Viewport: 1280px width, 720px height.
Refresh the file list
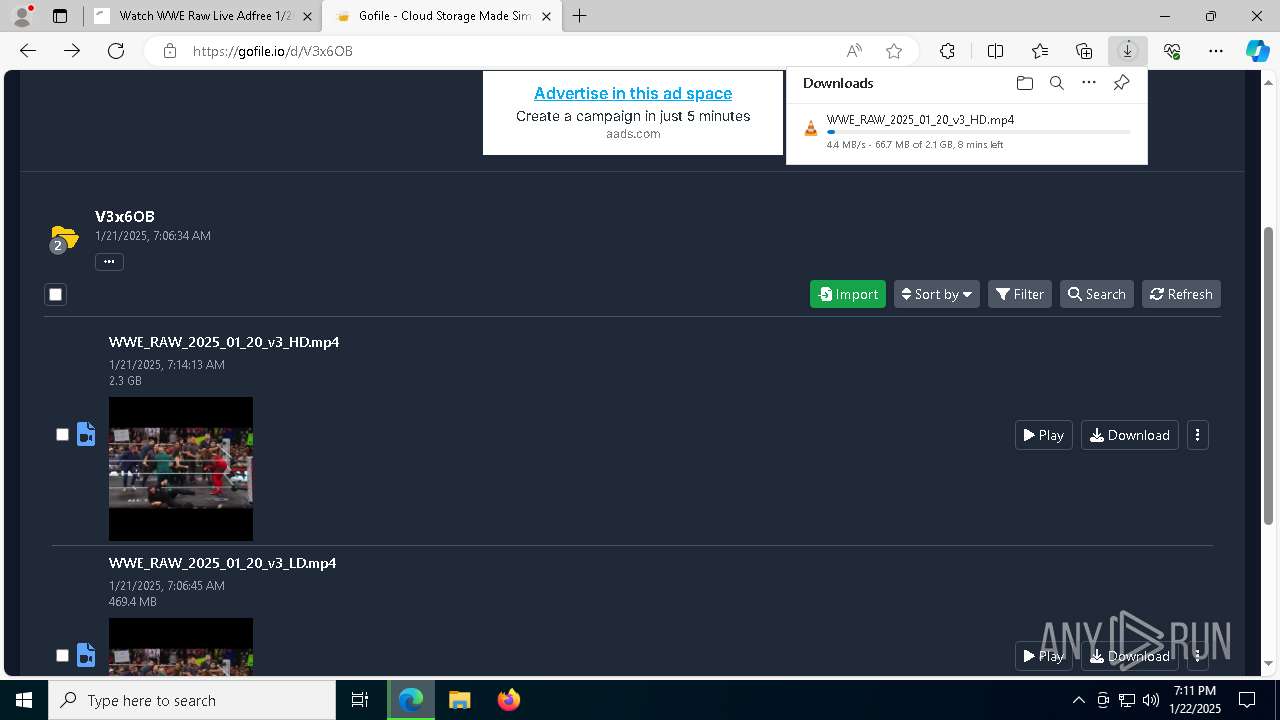click(1181, 294)
